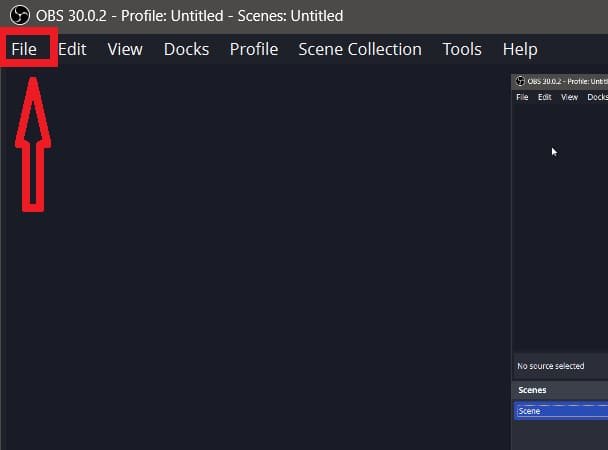Select the 'Scene' item in Scenes list
Viewport: 608px width, 450px height.
pos(561,411)
